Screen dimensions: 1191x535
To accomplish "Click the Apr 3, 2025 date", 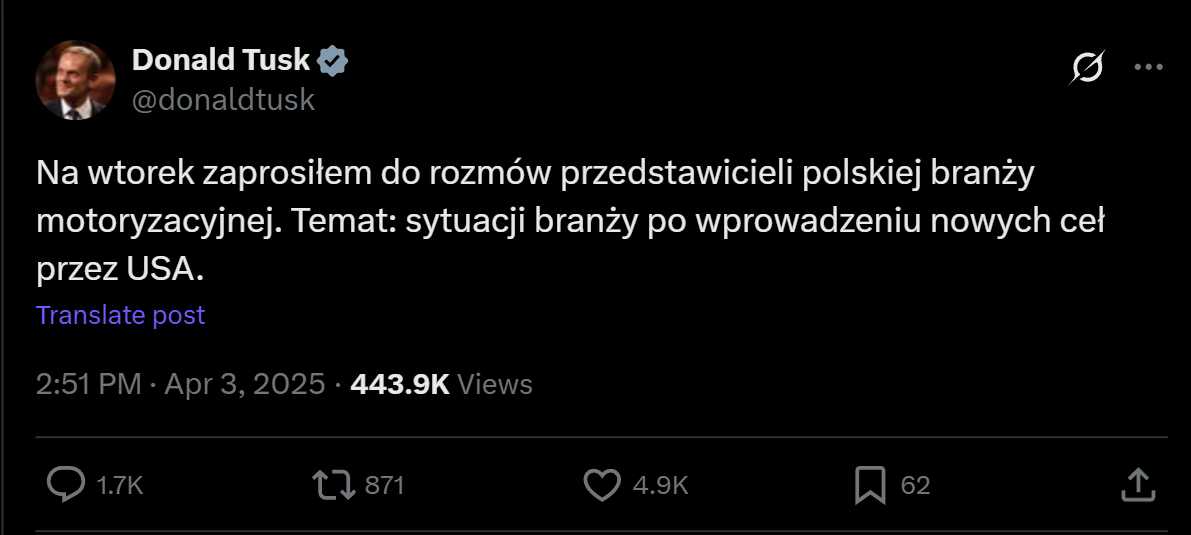I will coord(245,385).
